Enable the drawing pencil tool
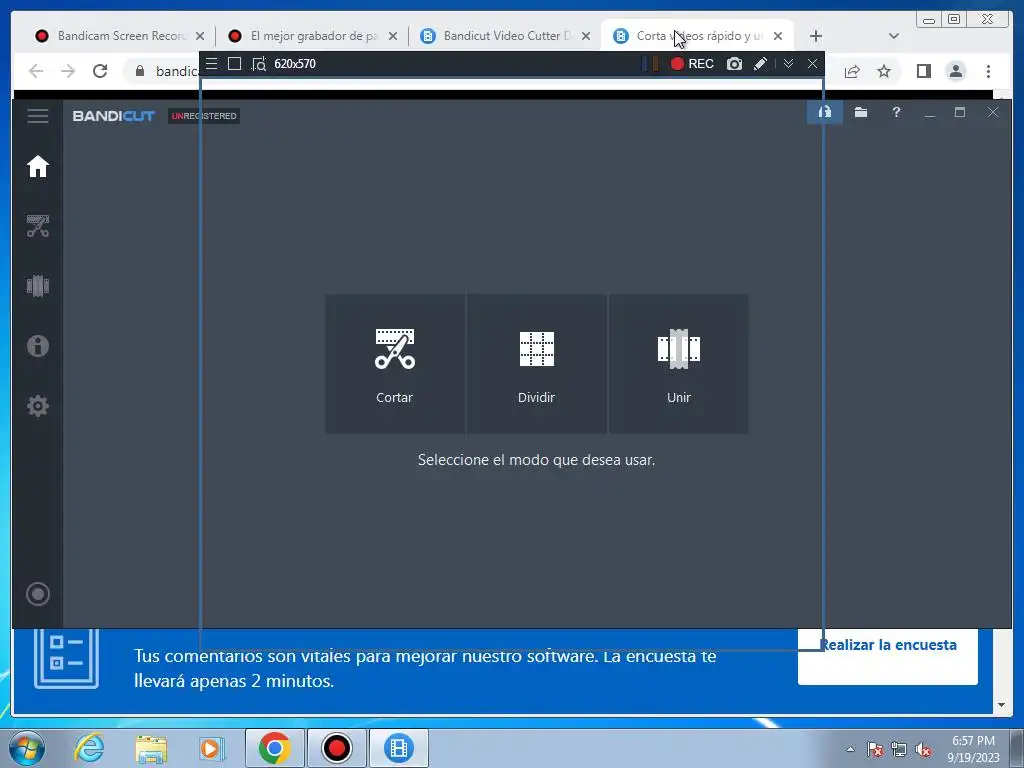Viewport: 1024px width, 768px height. (x=760, y=63)
